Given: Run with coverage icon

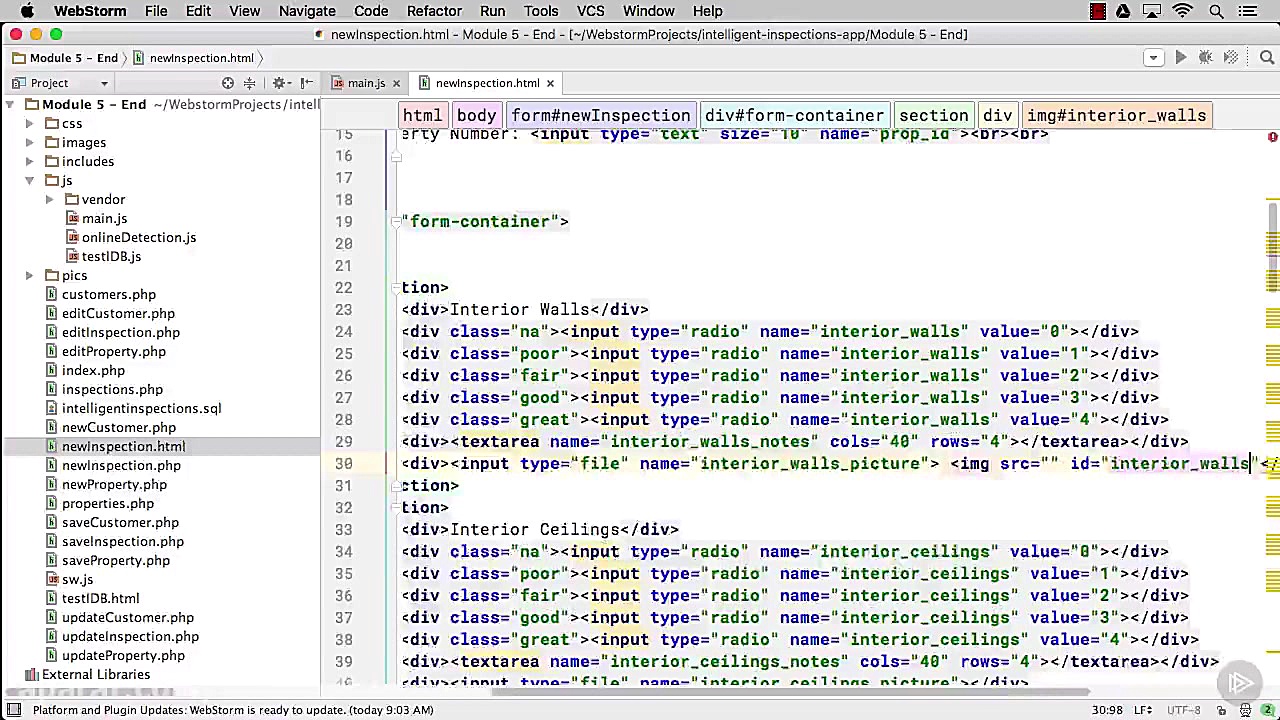Looking at the screenshot, I should tap(1231, 58).
